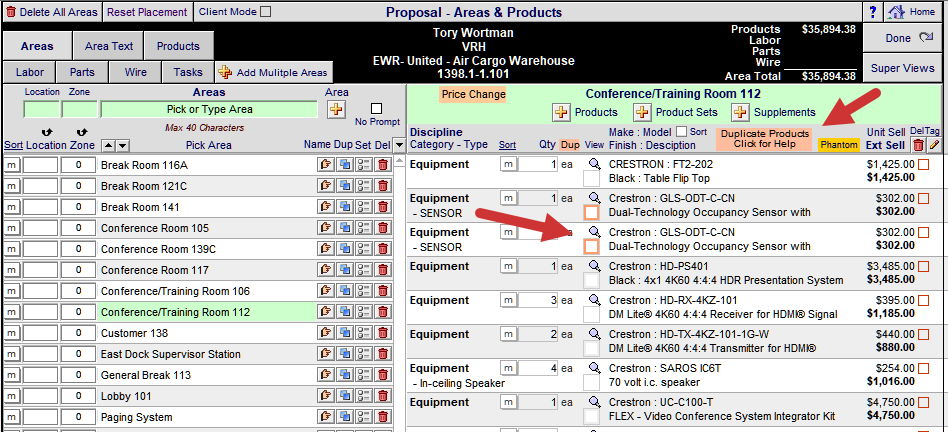Switch to the Areas tab

37,46
